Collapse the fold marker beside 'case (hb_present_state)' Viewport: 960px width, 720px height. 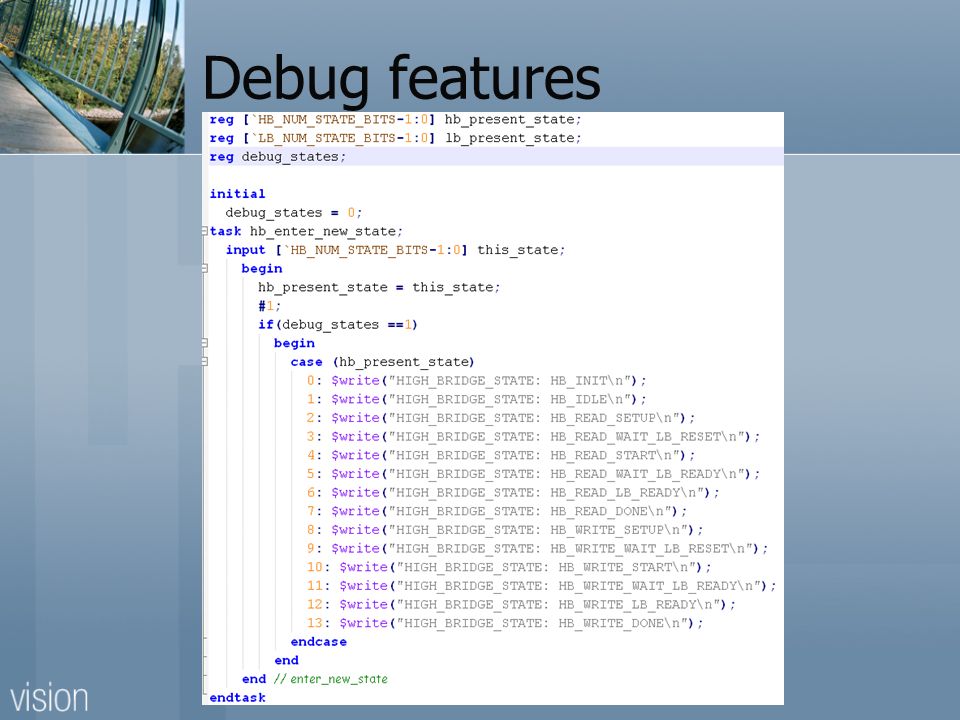204,361
